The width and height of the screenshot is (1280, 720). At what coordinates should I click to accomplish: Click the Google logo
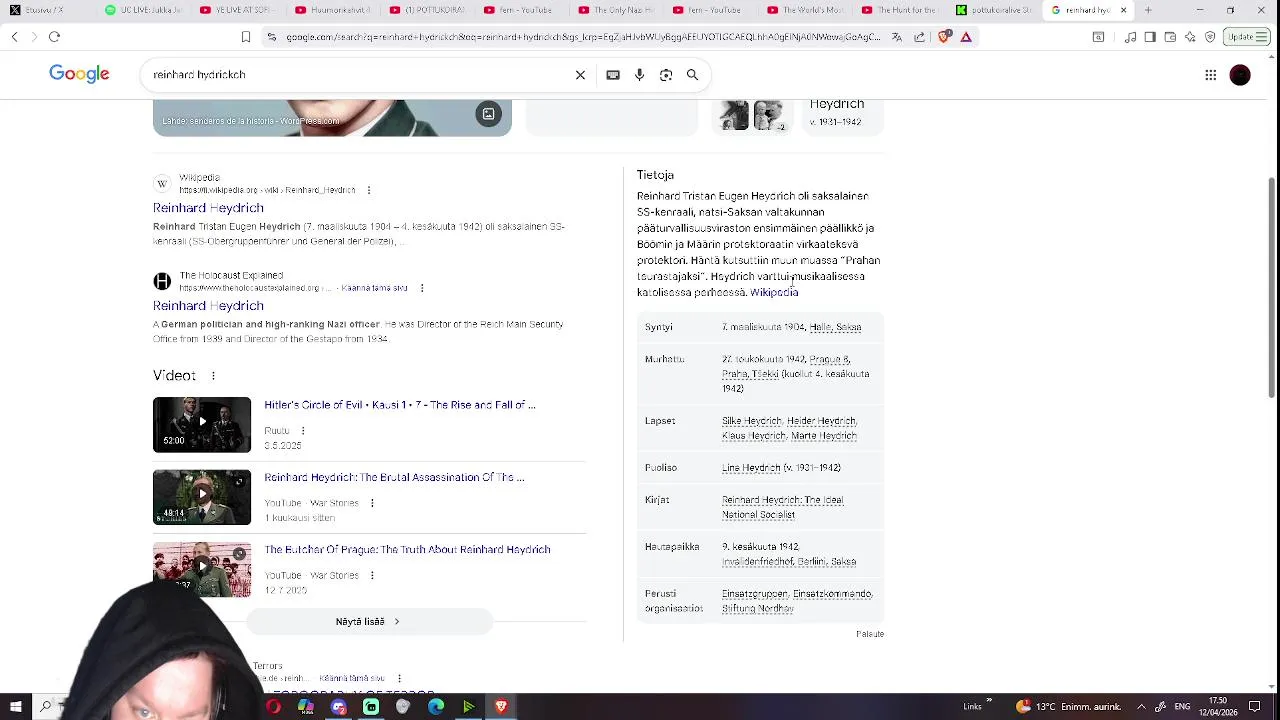(x=79, y=74)
